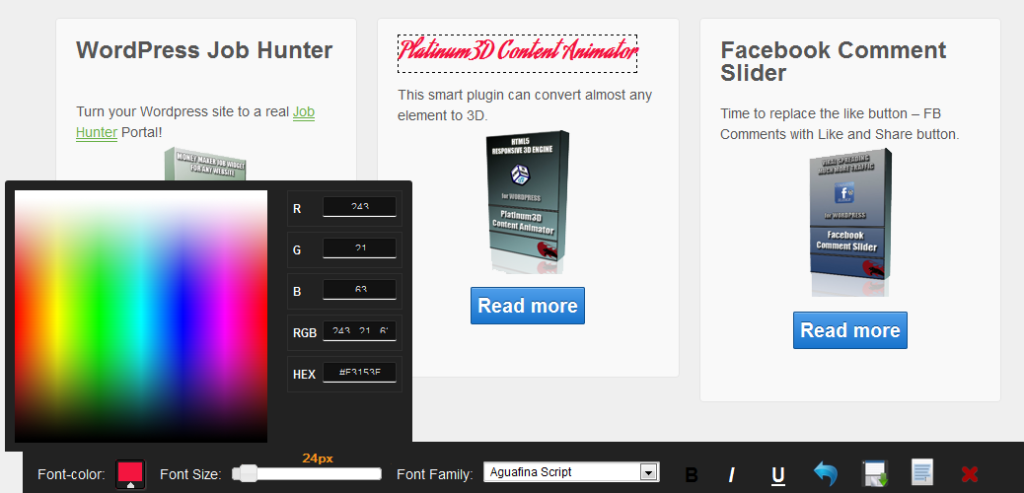This screenshot has width=1024, height=493.
Task: Click the B value input field
Action: [359, 290]
